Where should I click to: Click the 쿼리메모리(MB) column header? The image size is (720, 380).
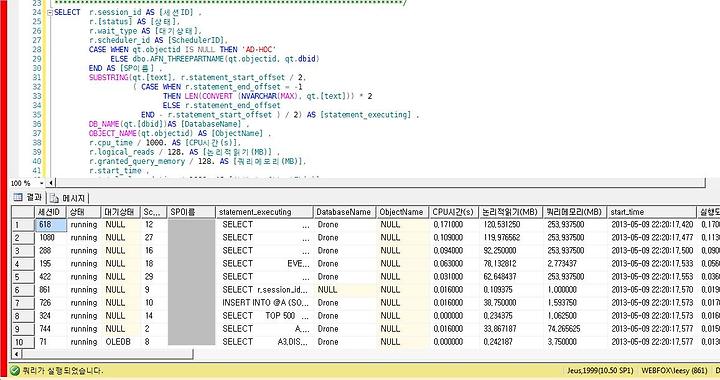[x=574, y=212]
